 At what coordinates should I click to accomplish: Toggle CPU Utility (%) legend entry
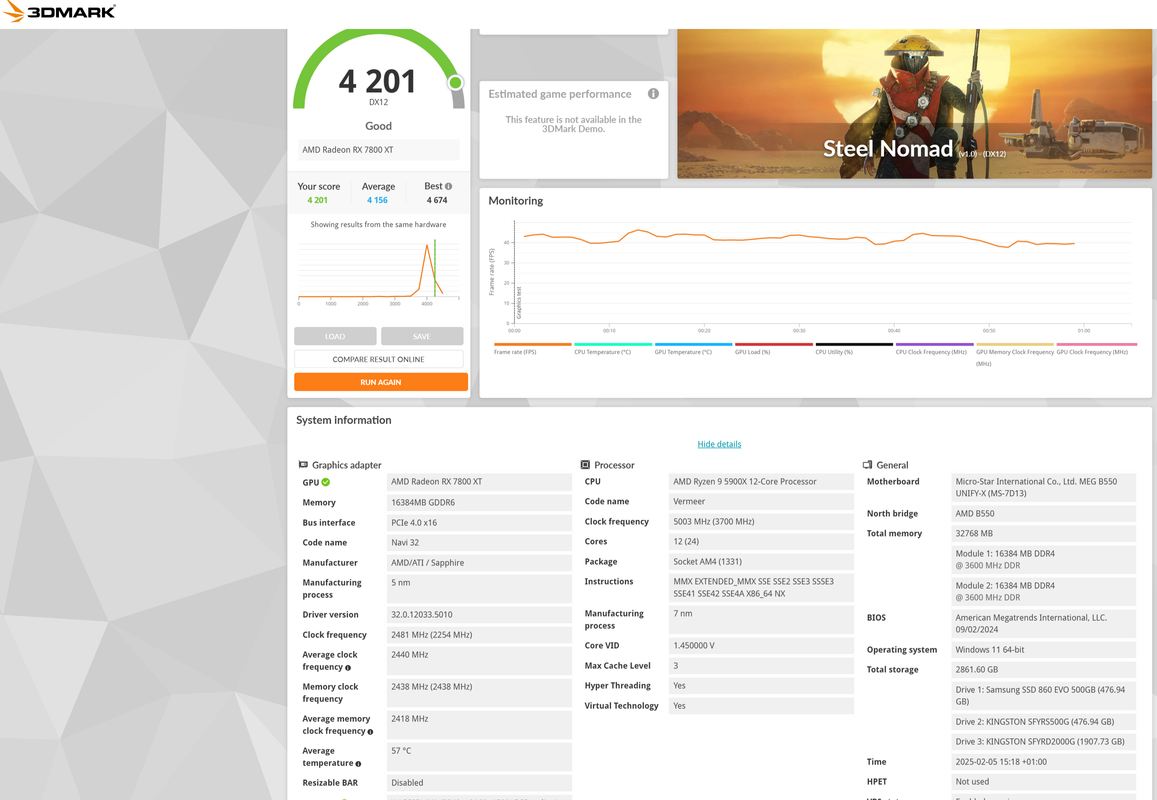[x=854, y=348]
